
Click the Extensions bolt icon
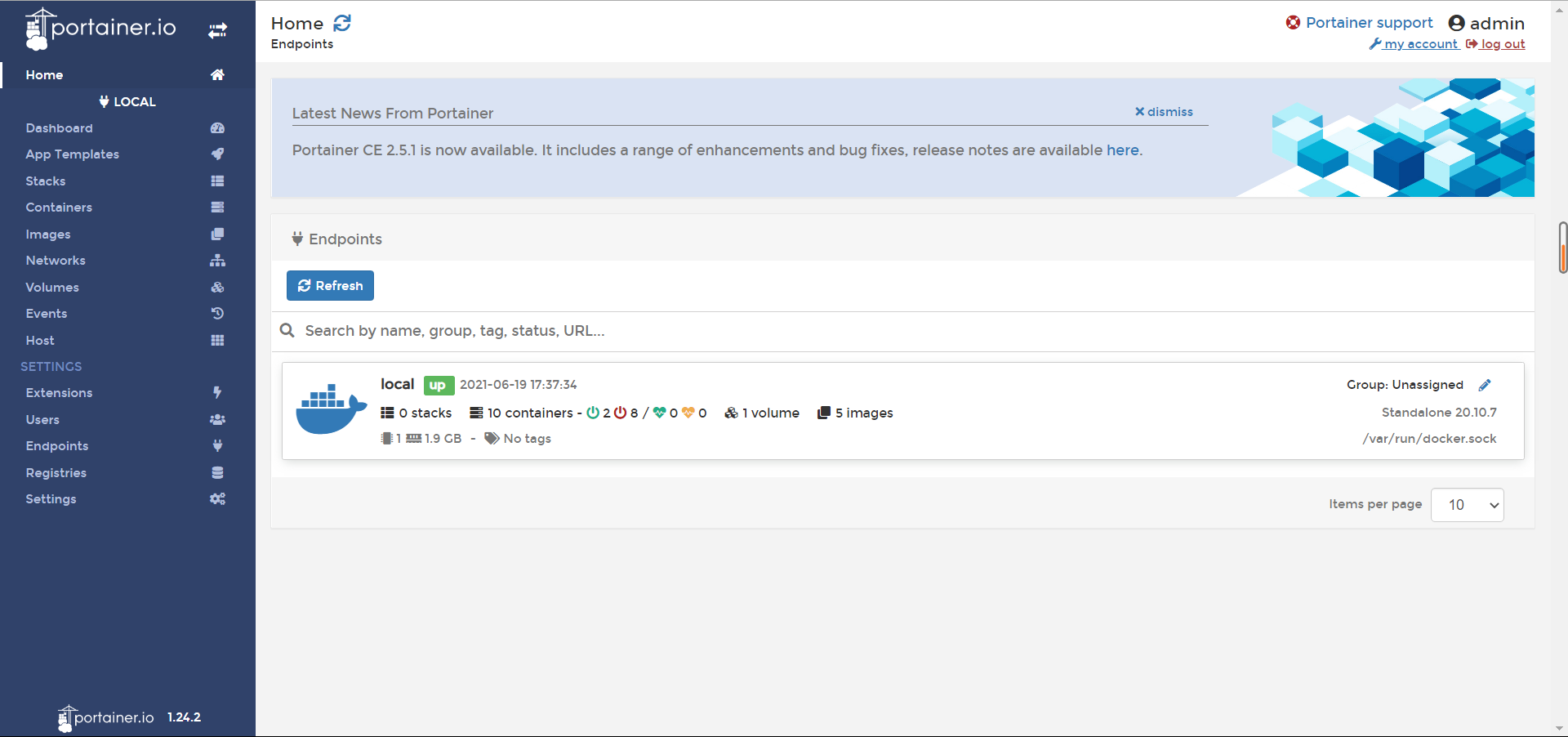tap(217, 393)
